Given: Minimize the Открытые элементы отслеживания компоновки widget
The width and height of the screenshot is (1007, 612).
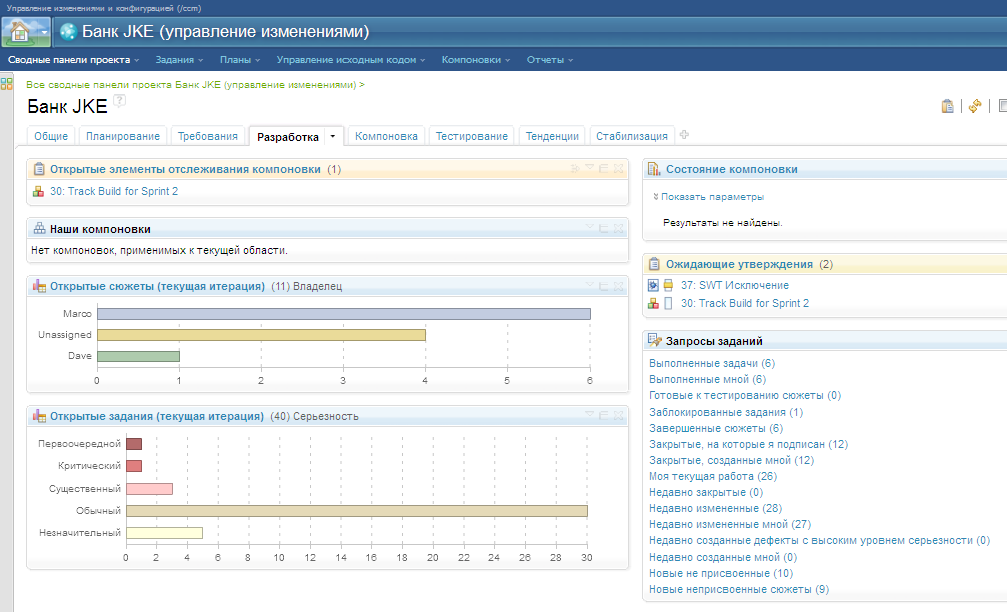Looking at the screenshot, I should [603, 168].
